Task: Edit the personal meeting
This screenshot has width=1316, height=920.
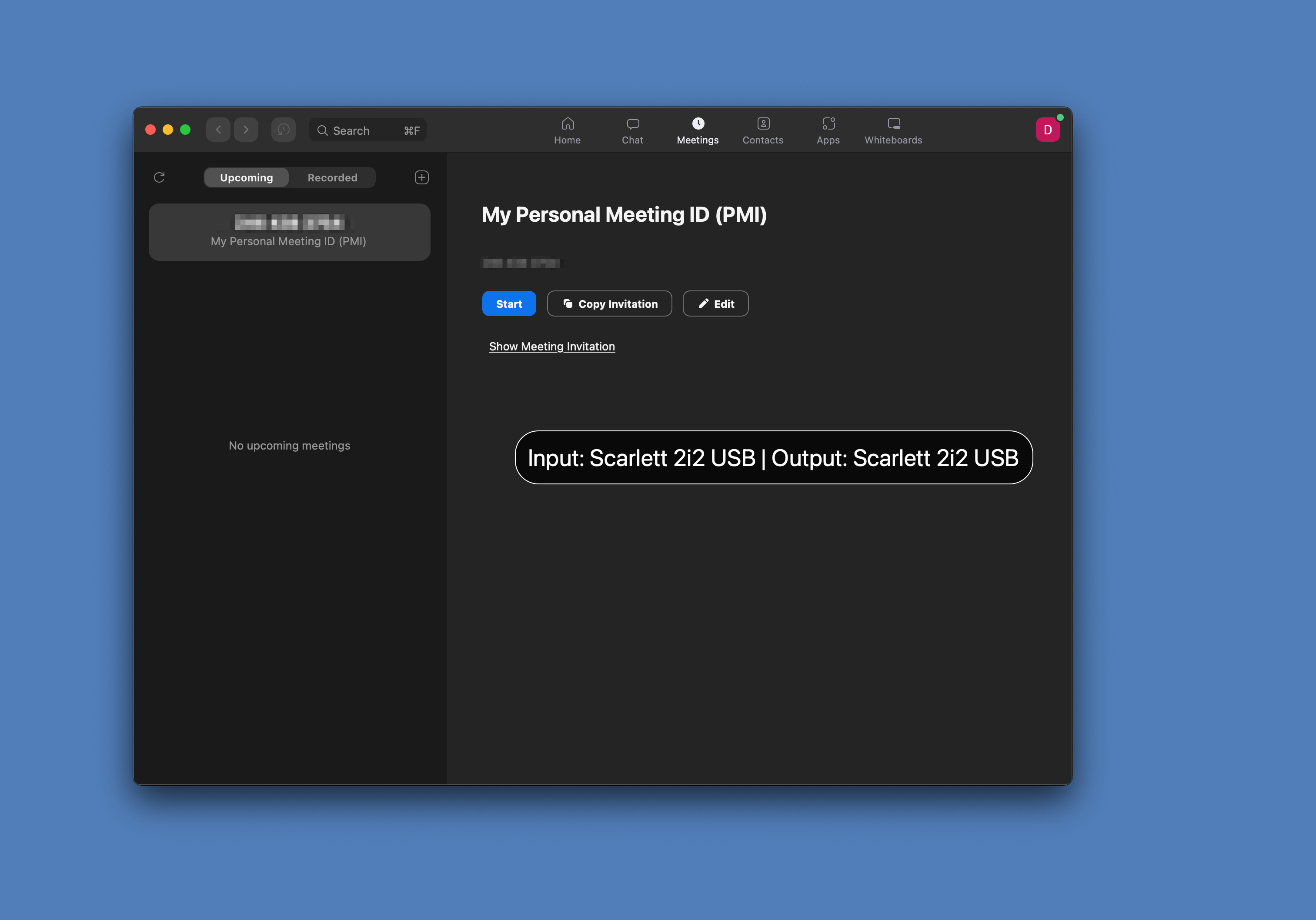Action: pyautogui.click(x=715, y=303)
